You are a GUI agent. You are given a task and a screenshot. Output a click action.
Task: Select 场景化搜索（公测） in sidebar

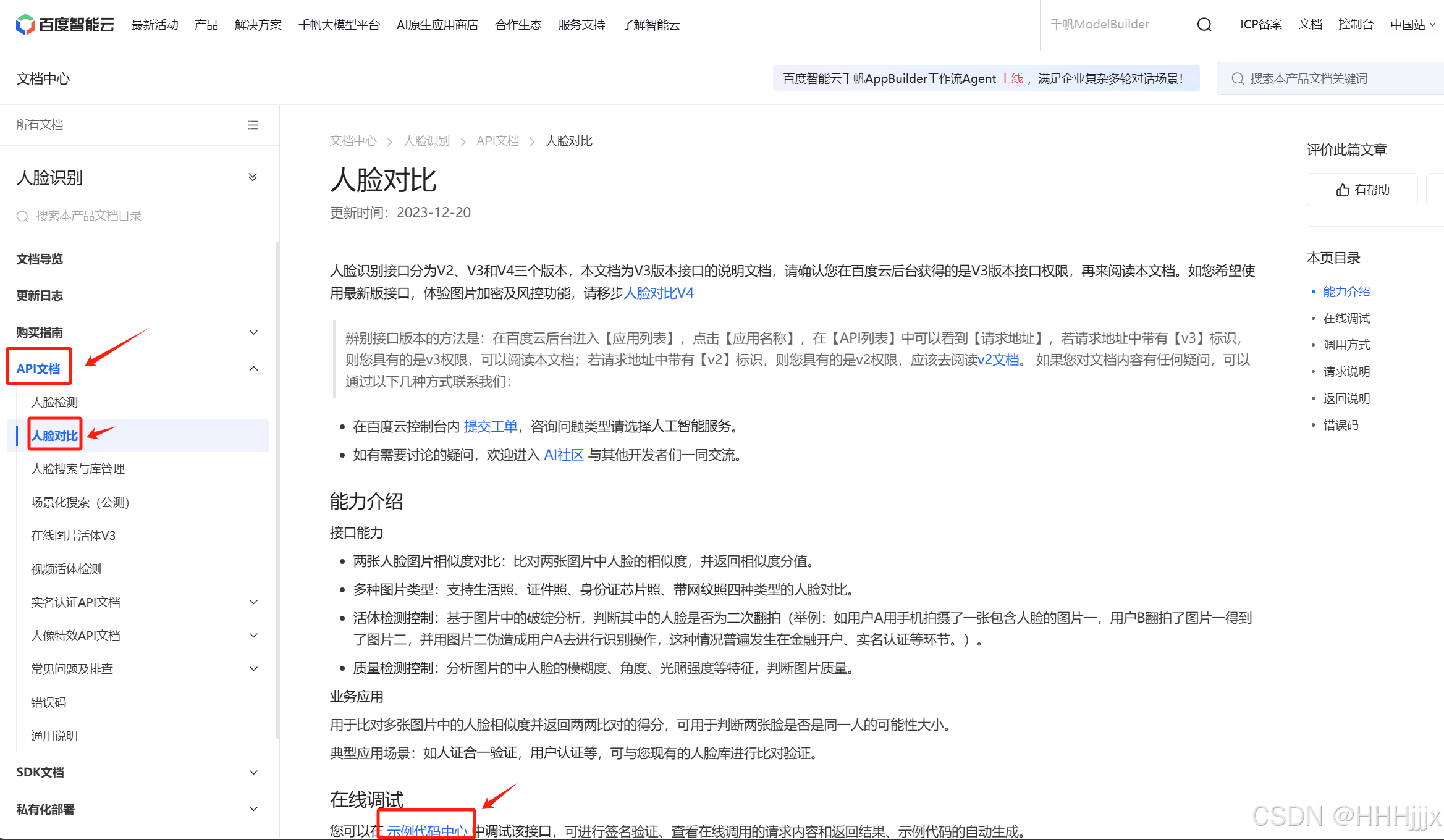[80, 502]
